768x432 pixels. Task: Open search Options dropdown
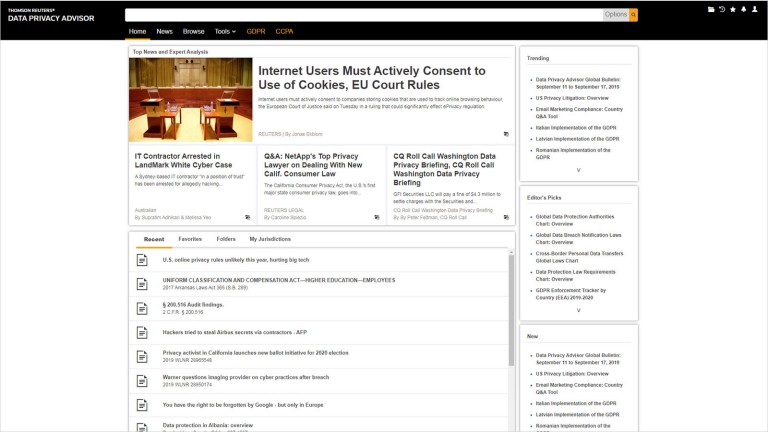[616, 14]
